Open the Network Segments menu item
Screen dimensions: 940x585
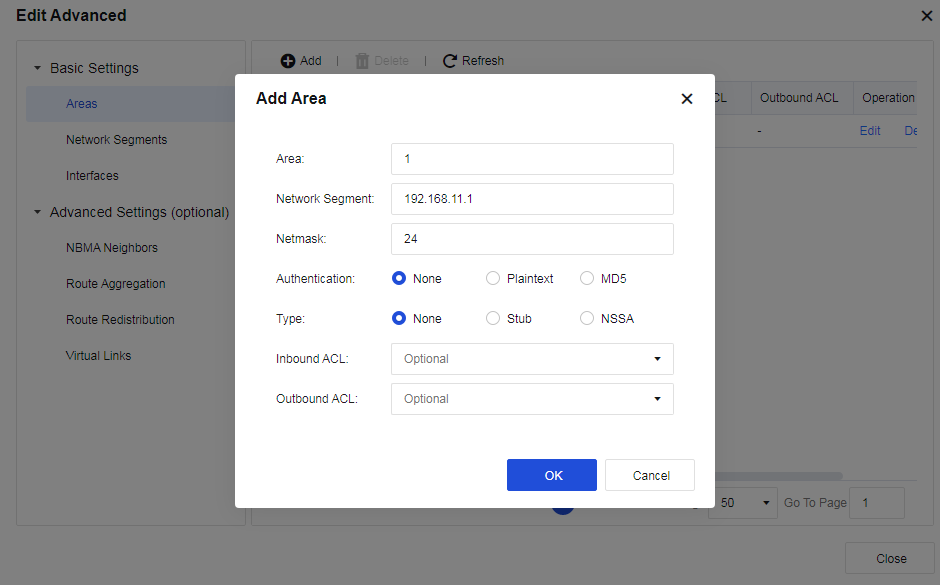[116, 140]
